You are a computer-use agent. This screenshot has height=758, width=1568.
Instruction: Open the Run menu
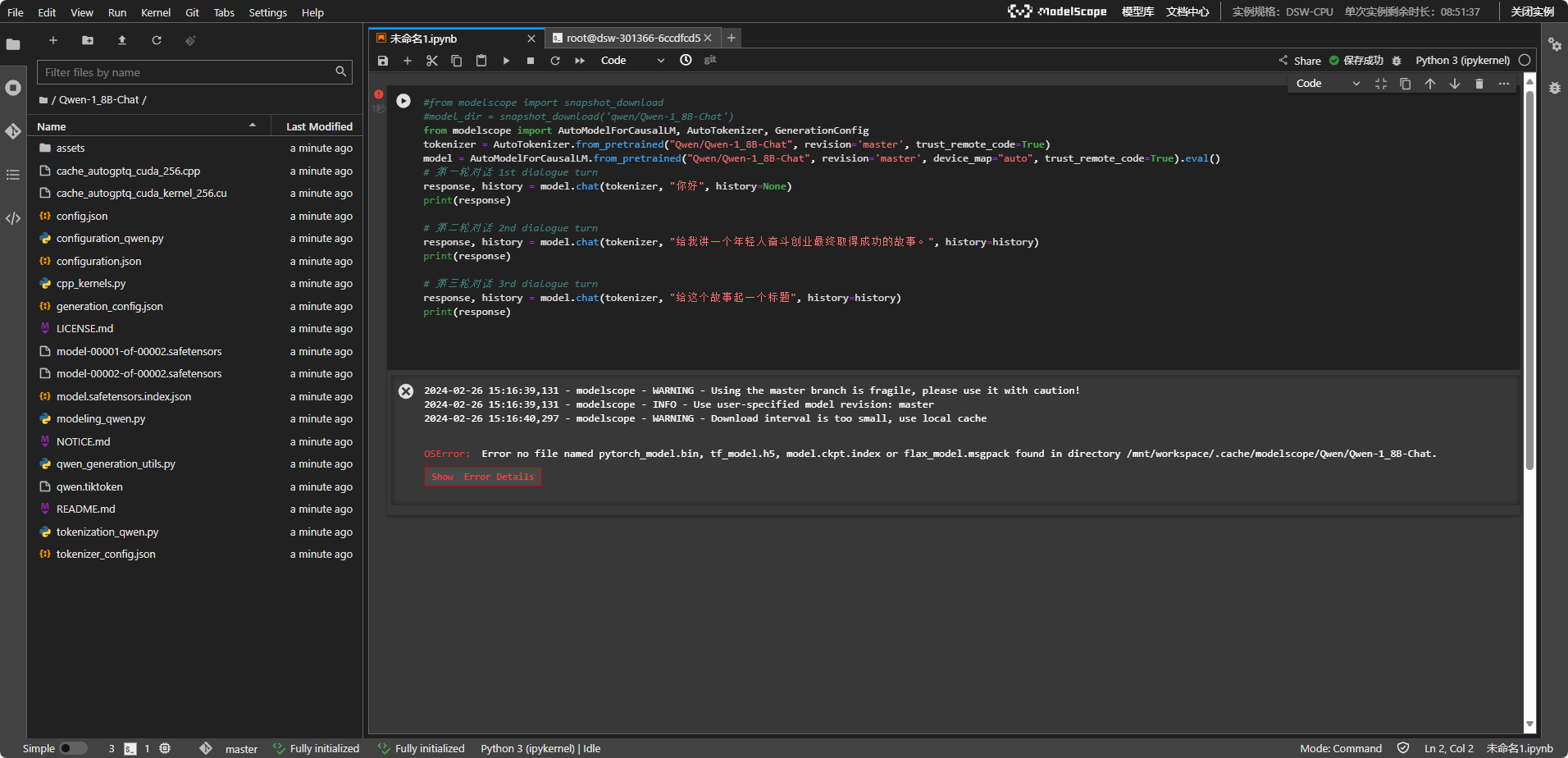pos(117,12)
